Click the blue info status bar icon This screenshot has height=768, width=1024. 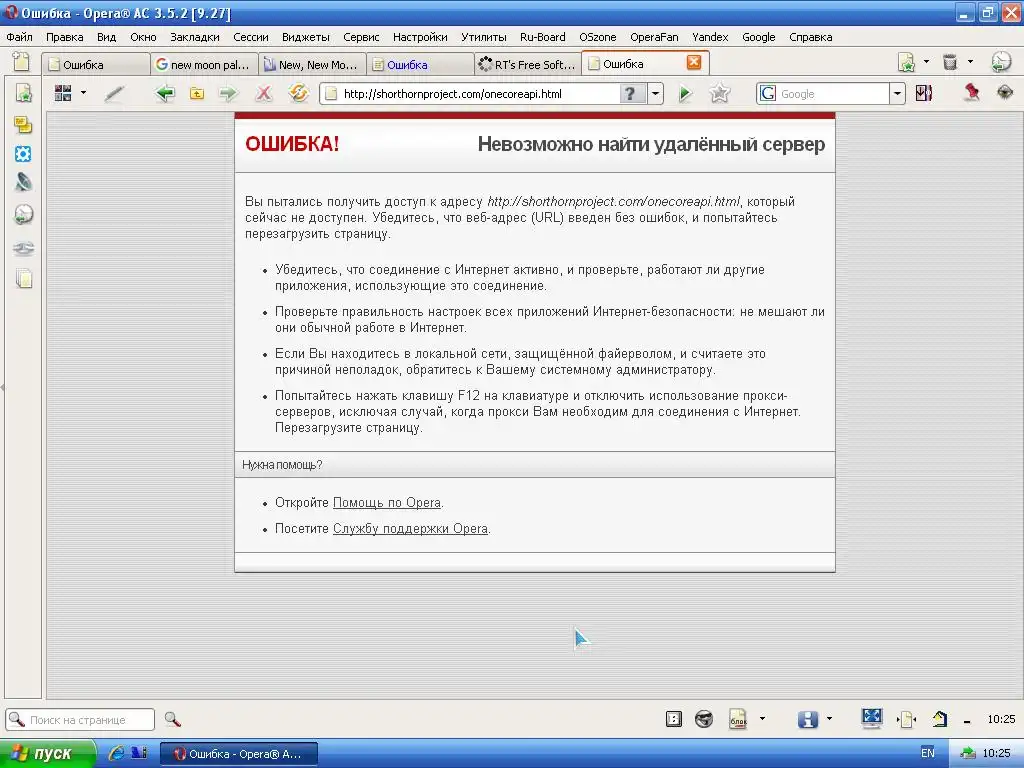[x=807, y=719]
